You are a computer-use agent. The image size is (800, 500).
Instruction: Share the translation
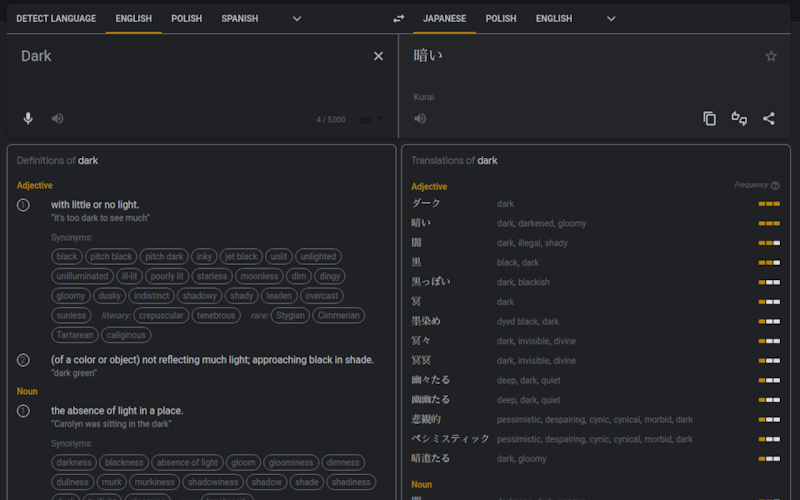pyautogui.click(x=769, y=118)
